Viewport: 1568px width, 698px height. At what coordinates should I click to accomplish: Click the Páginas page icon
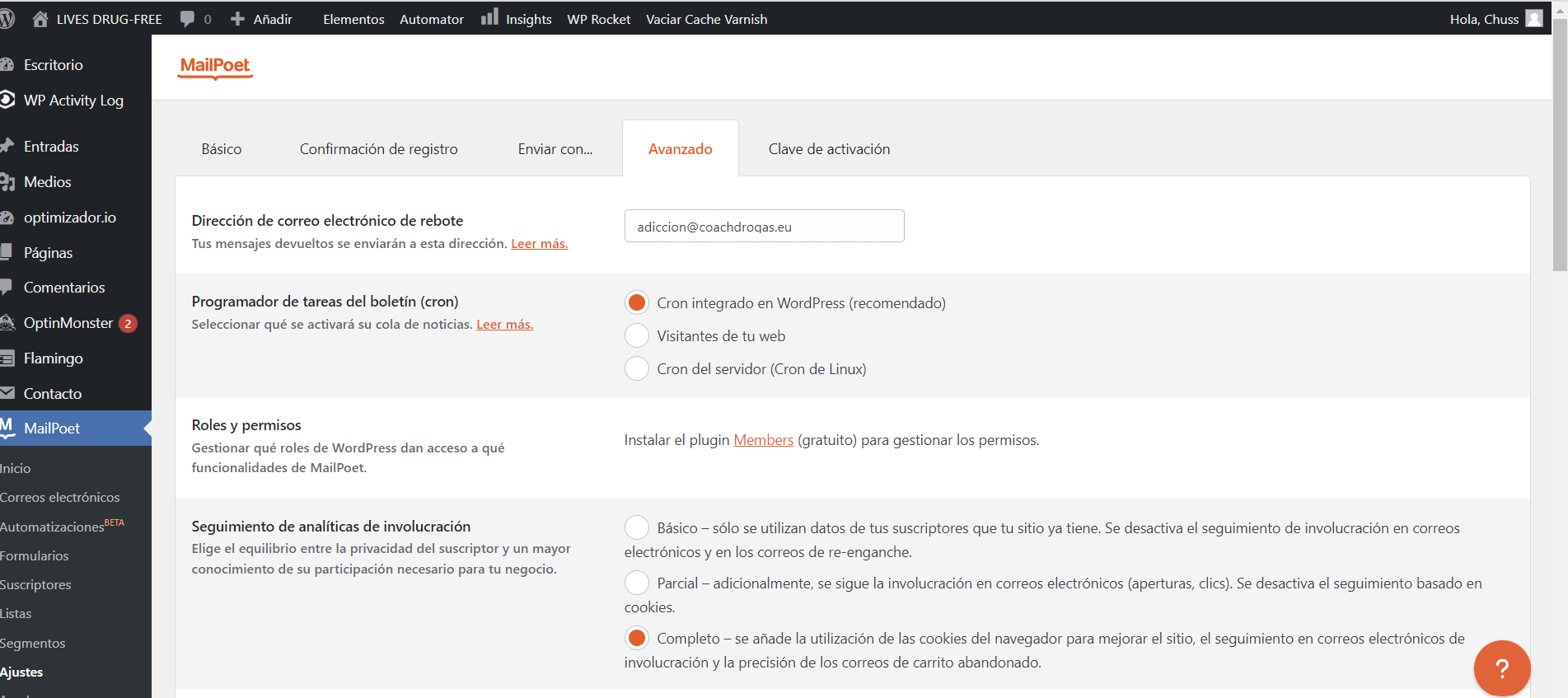[7, 252]
